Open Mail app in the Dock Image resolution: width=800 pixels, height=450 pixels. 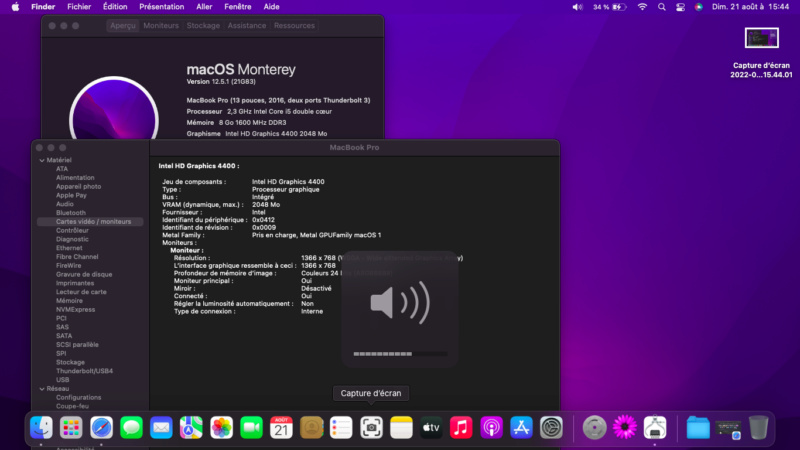[x=161, y=428]
